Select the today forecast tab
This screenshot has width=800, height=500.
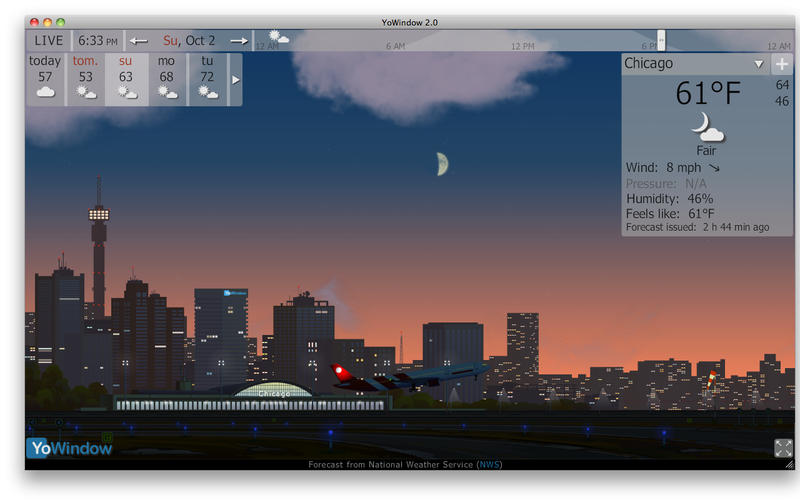(45, 79)
